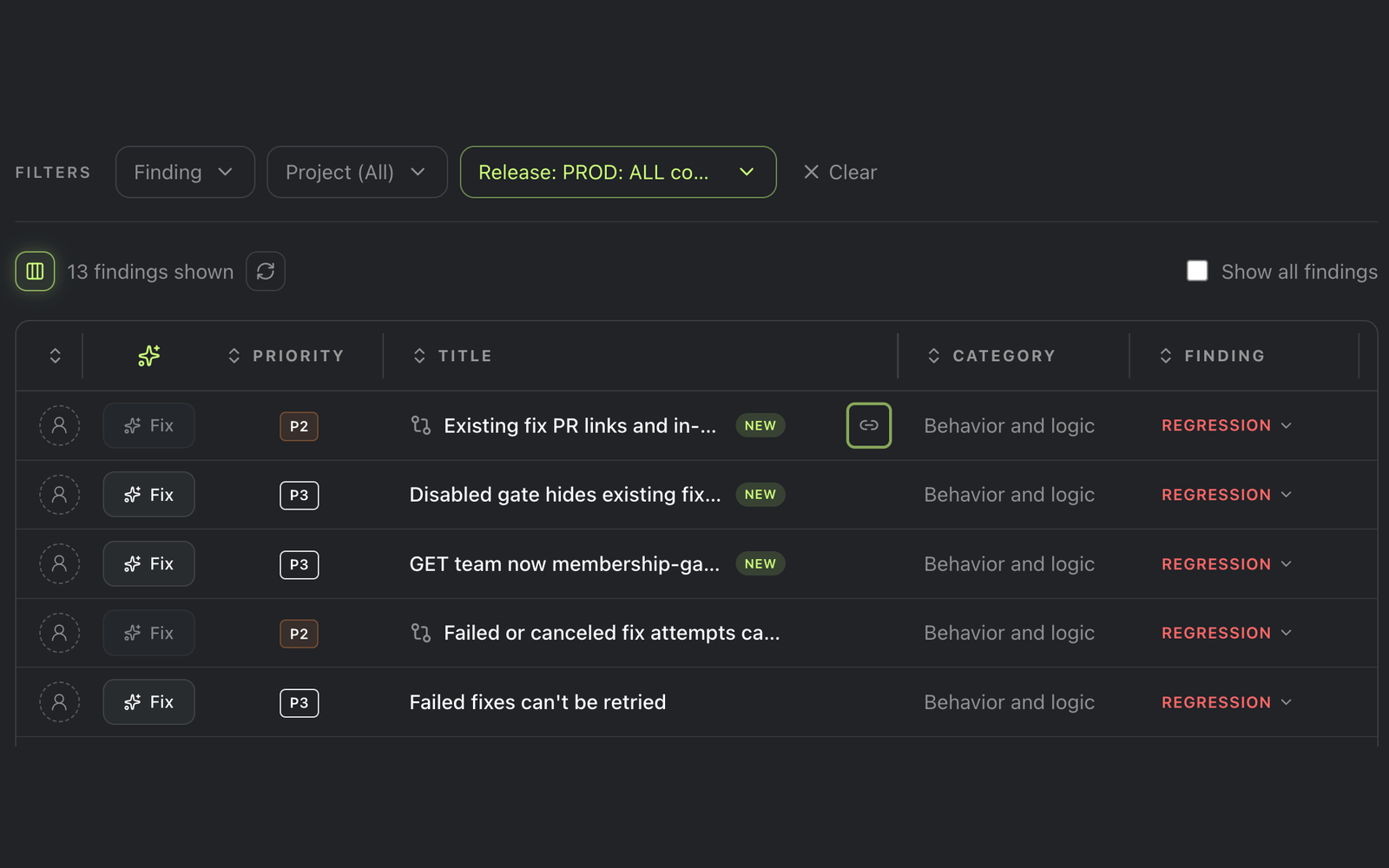Change REGRESSION status on GET team now row
This screenshot has height=868, width=1389.
[x=1227, y=564]
